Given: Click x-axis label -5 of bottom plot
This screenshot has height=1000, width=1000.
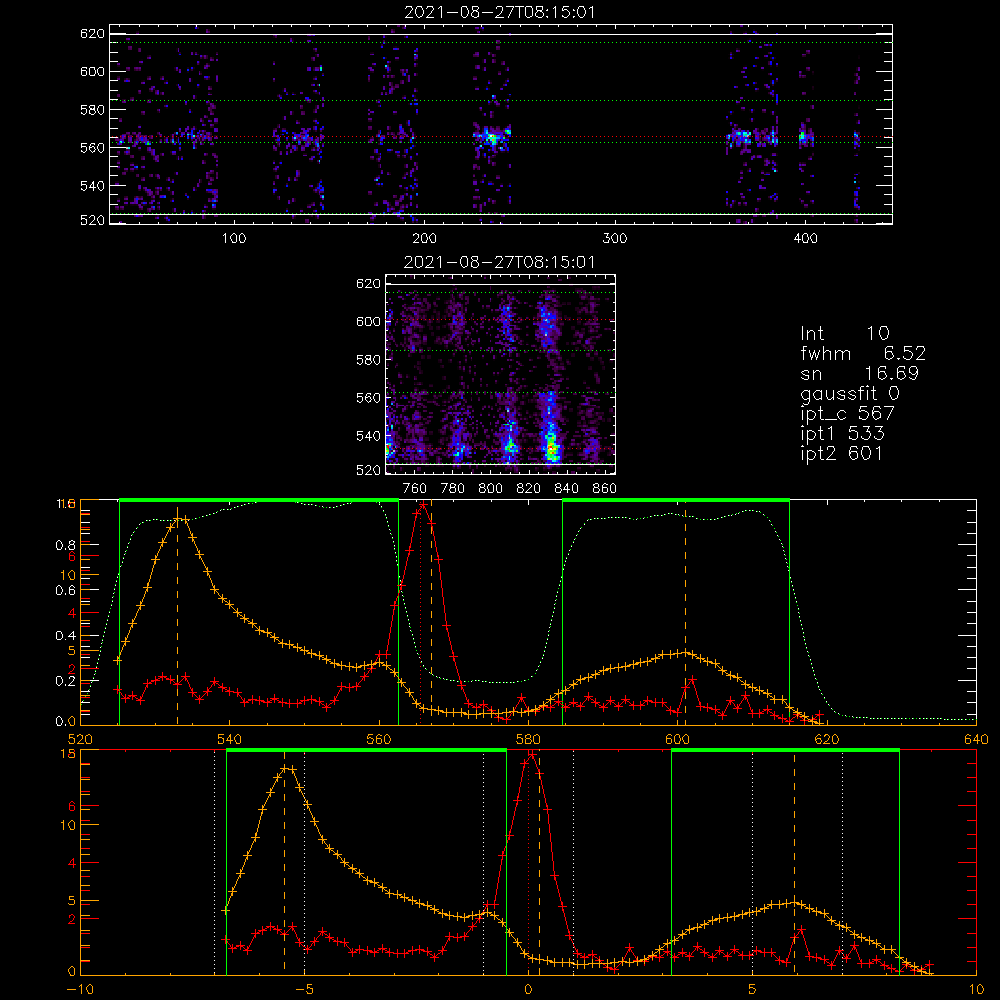Looking at the screenshot, I should (304, 990).
